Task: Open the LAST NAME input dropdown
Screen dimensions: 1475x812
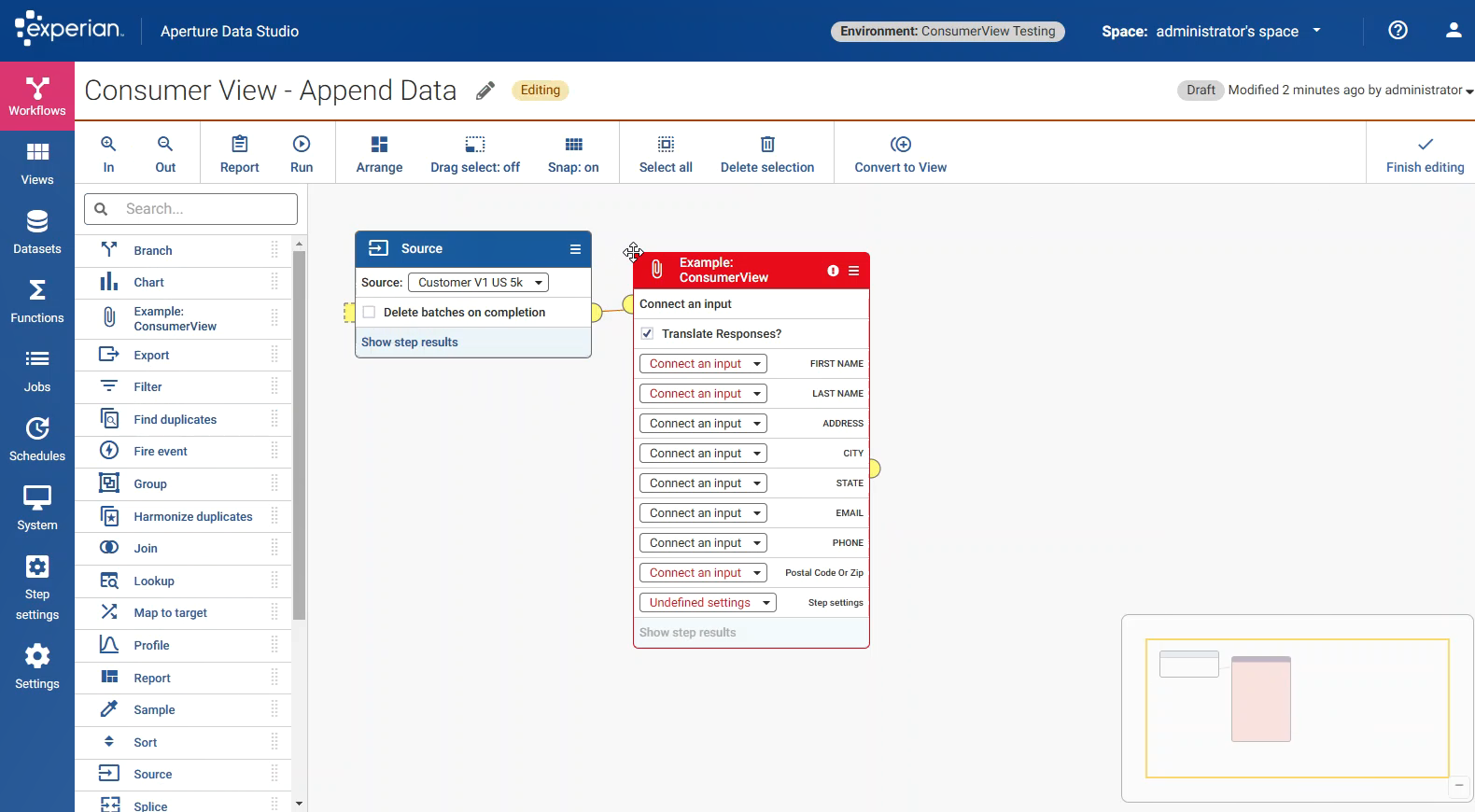Action: pos(703,394)
